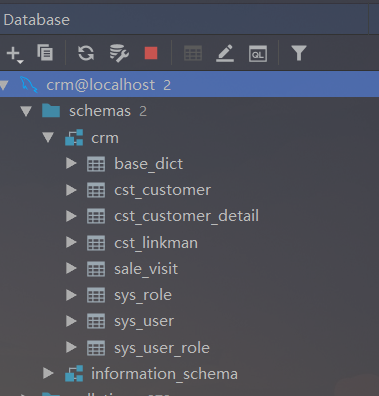Click the information_schema schema icon
The height and width of the screenshot is (396, 379).
click(x=74, y=373)
